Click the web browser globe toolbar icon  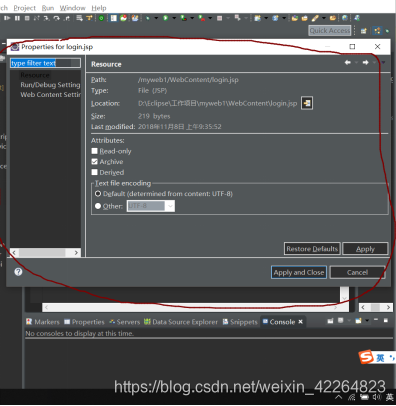pyautogui.click(x=345, y=18)
